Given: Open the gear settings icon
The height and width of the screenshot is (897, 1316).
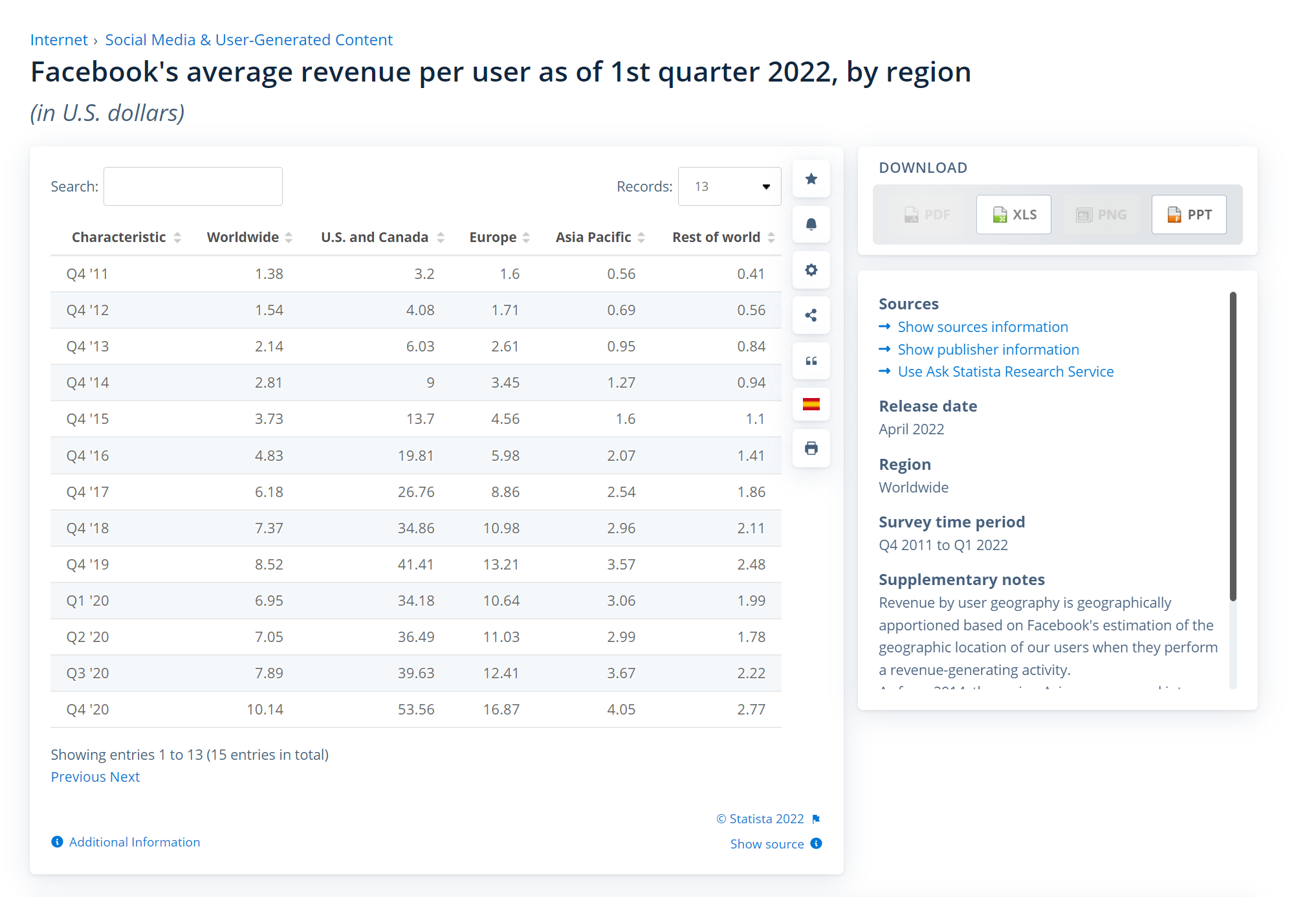Looking at the screenshot, I should 811,270.
